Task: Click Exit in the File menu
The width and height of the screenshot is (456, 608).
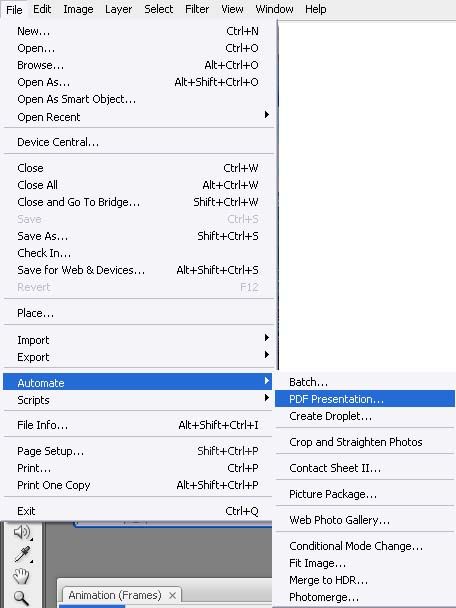Action: pyautogui.click(x=138, y=511)
